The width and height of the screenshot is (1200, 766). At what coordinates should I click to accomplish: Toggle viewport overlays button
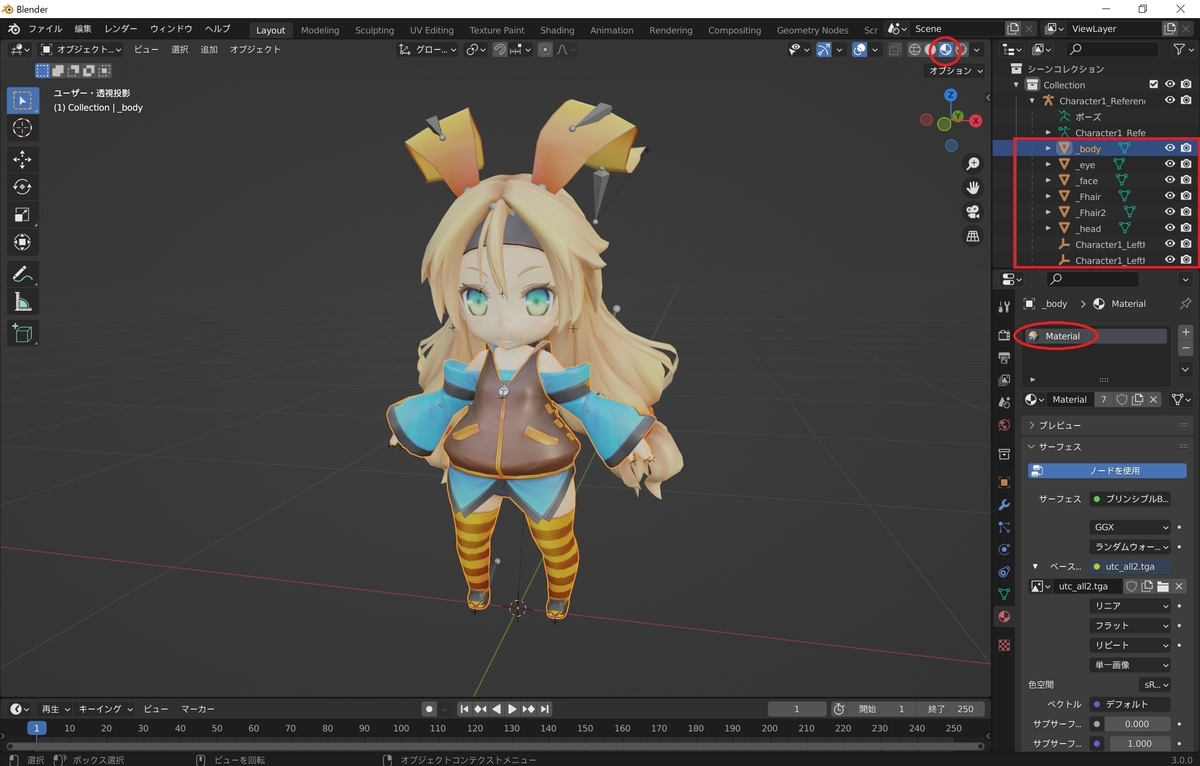pos(859,49)
